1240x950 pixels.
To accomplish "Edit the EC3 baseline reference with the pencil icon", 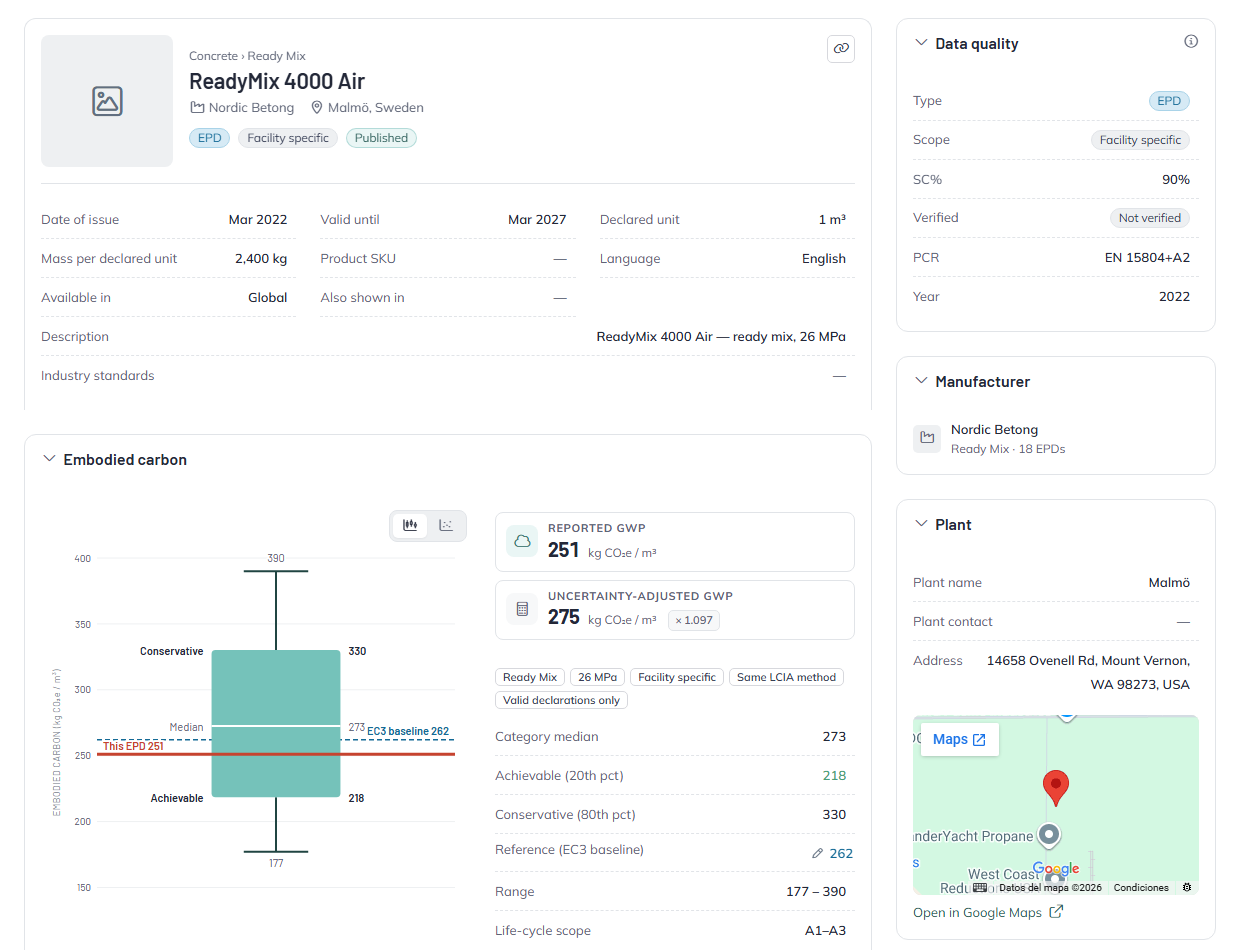I will 817,853.
